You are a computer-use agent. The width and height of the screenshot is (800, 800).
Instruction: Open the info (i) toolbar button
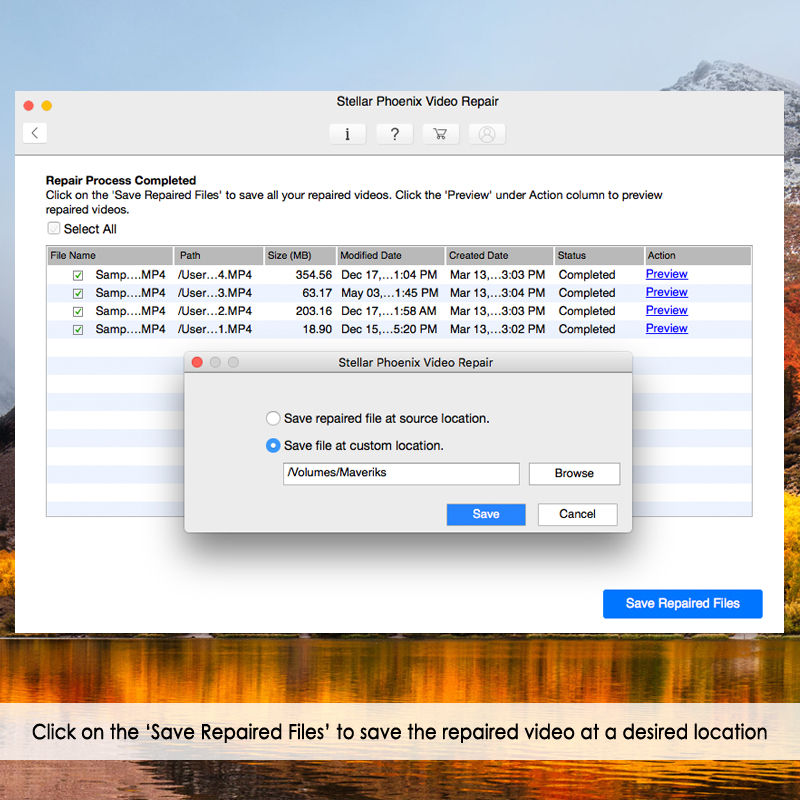tap(347, 134)
